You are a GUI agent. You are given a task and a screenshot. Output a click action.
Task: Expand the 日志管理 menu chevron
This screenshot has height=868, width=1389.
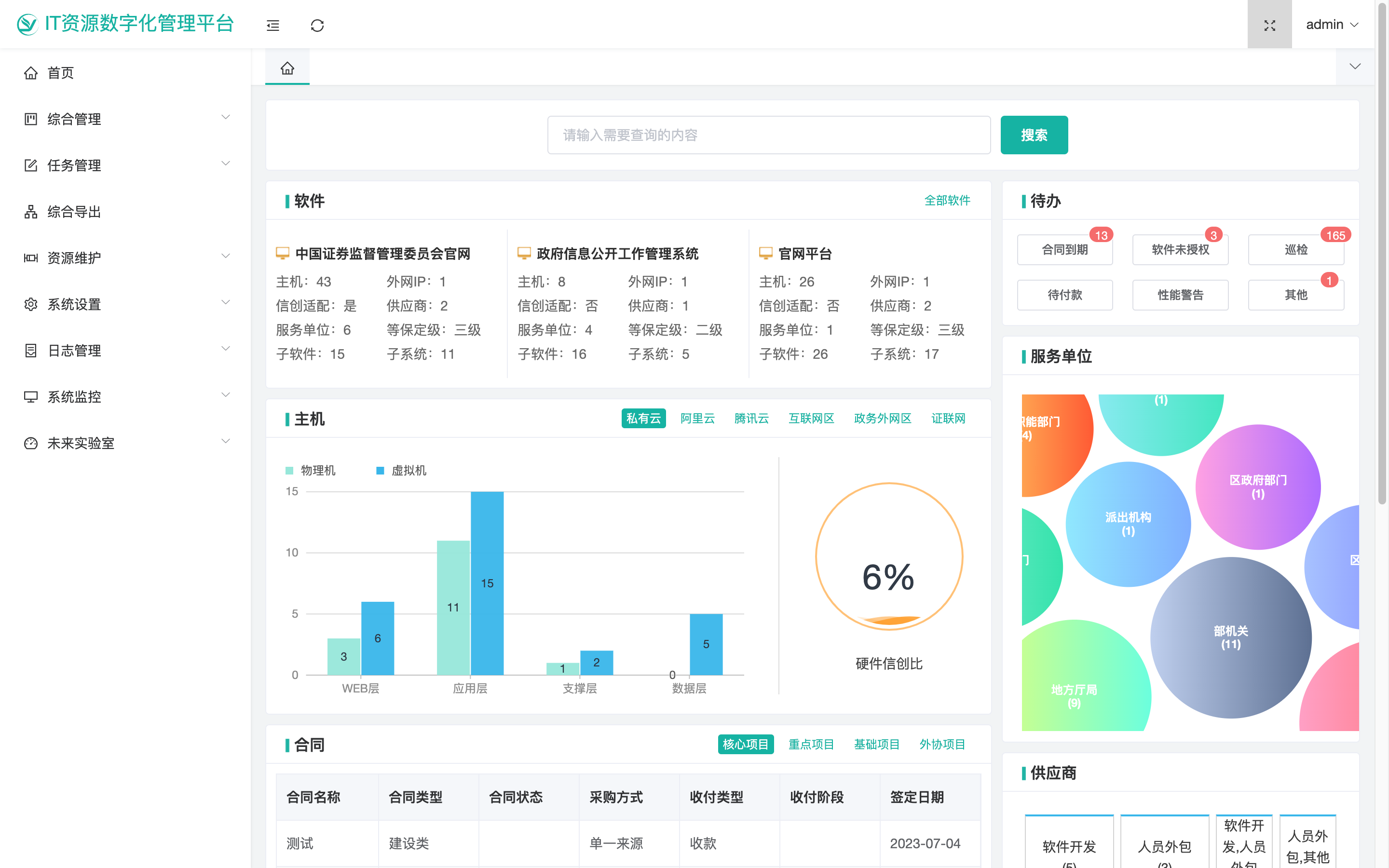(x=226, y=349)
